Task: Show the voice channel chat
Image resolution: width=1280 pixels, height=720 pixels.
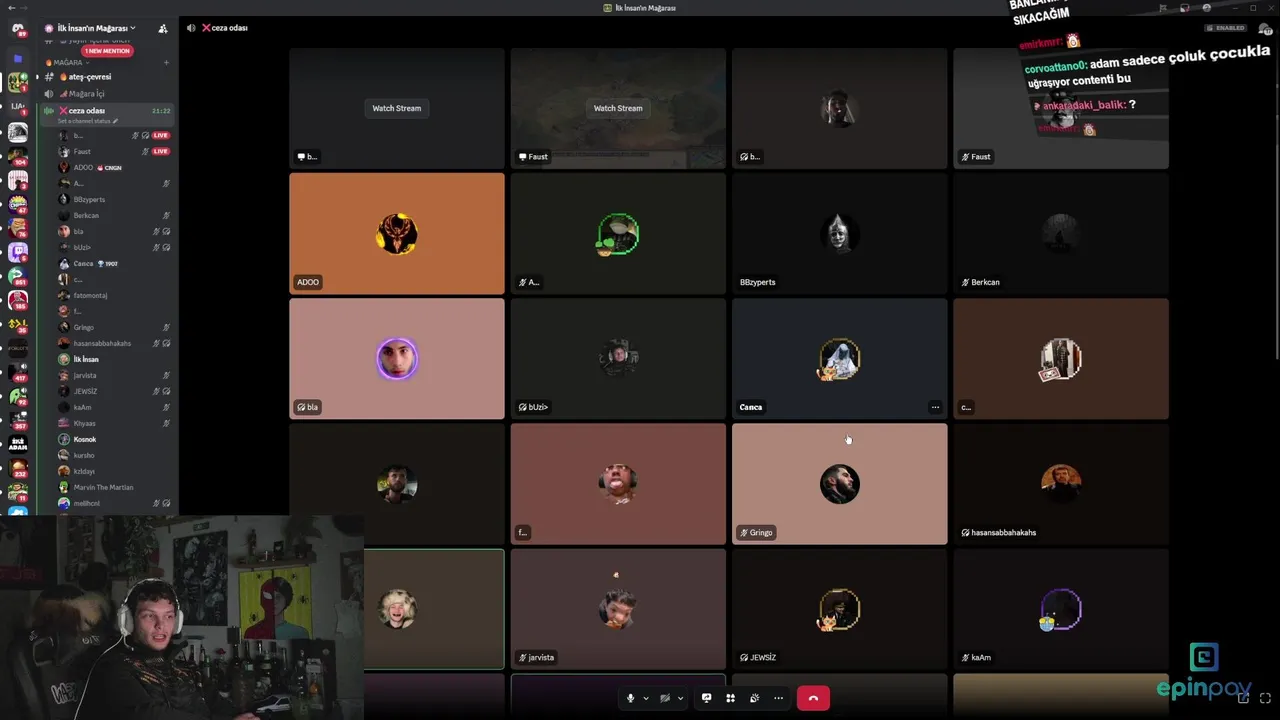Action: (1265, 28)
